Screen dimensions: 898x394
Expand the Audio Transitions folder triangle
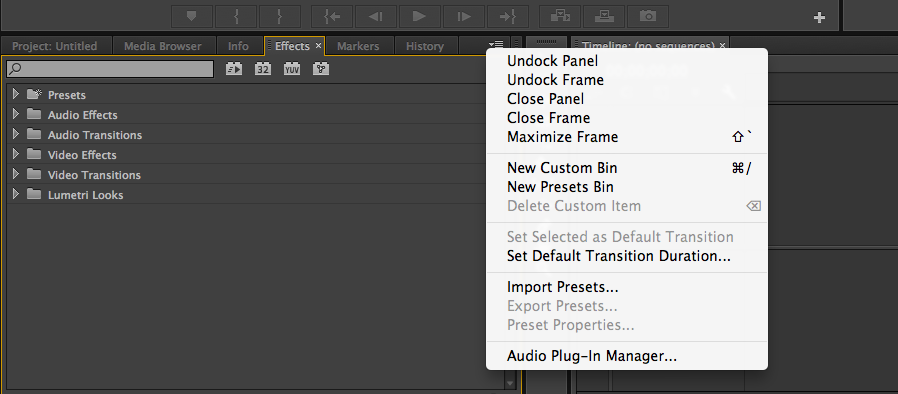[x=15, y=134]
